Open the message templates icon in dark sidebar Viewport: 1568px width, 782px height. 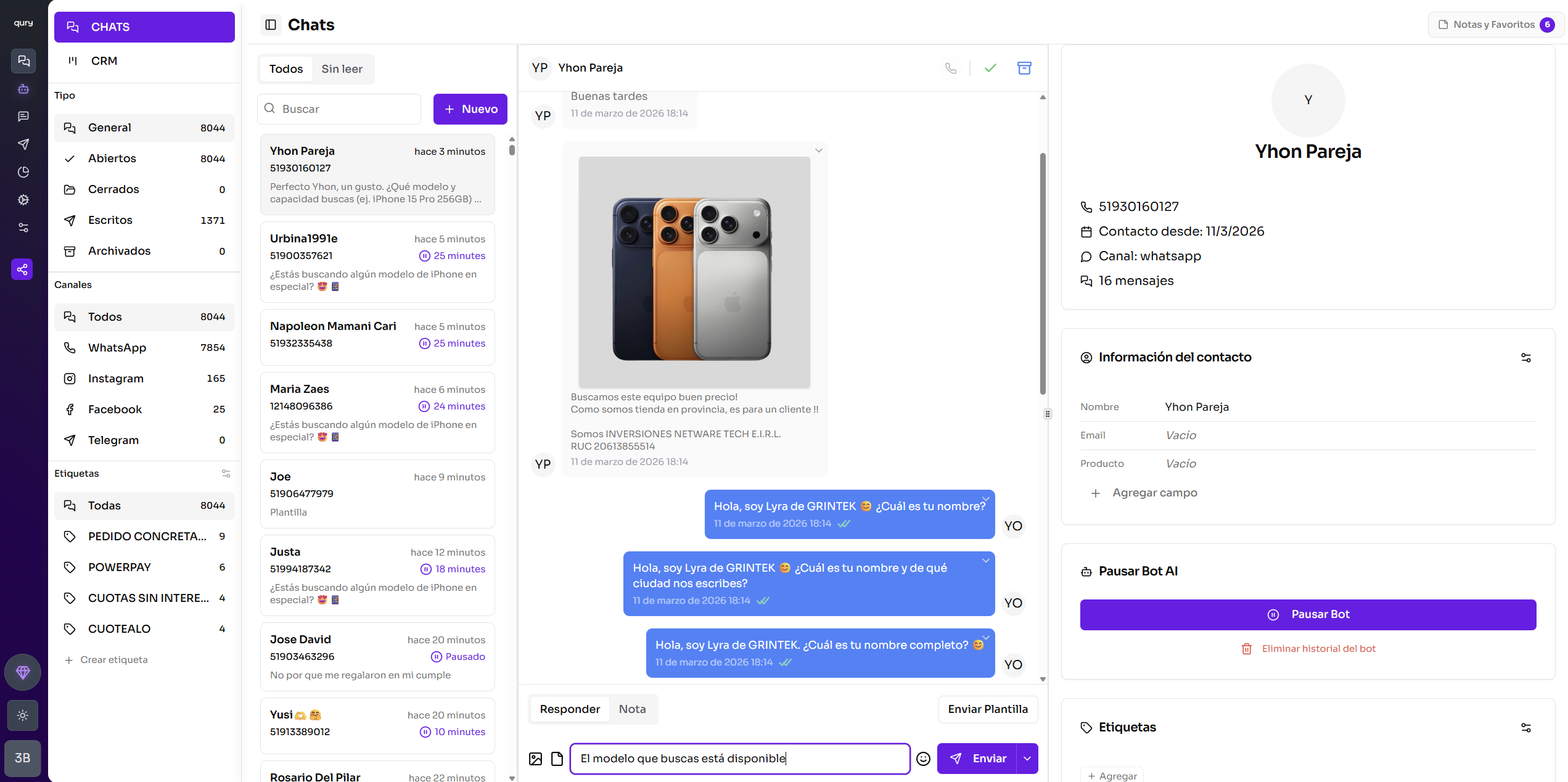[x=23, y=117]
